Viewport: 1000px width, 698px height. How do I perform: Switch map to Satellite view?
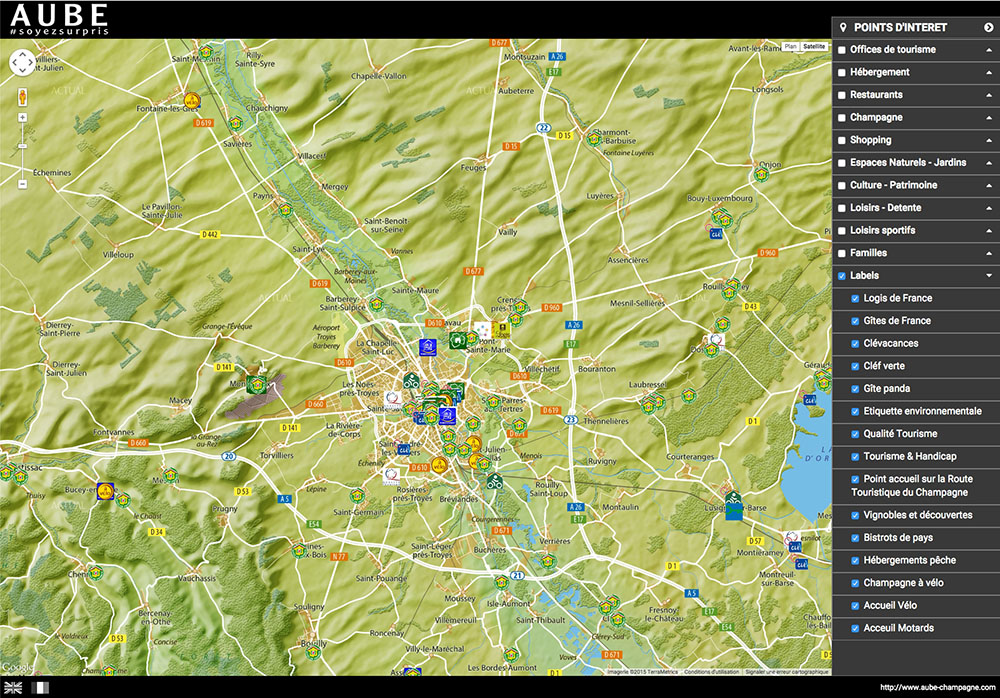815,46
